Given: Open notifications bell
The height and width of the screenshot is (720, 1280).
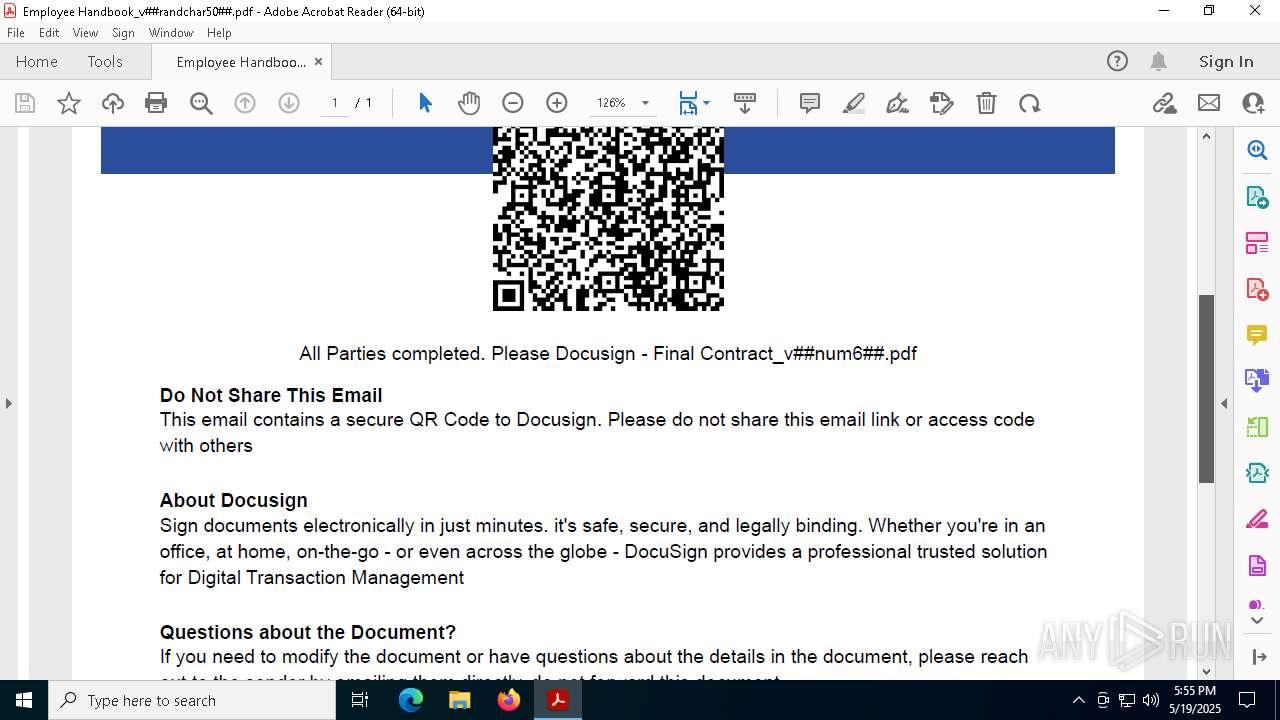Looking at the screenshot, I should (x=1158, y=61).
